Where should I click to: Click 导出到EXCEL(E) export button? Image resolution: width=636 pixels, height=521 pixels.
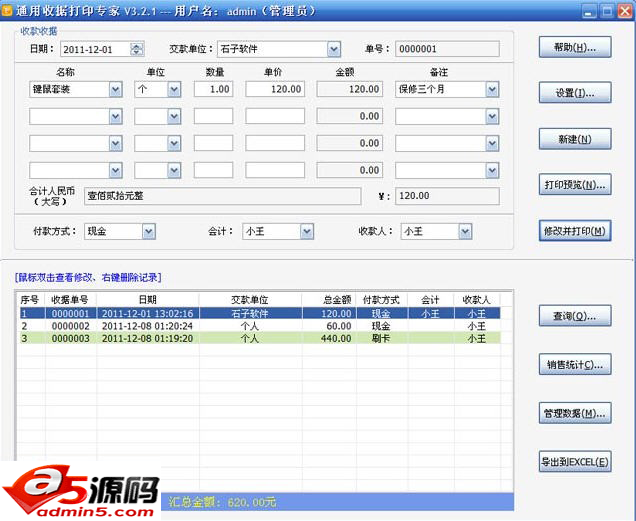pos(575,461)
